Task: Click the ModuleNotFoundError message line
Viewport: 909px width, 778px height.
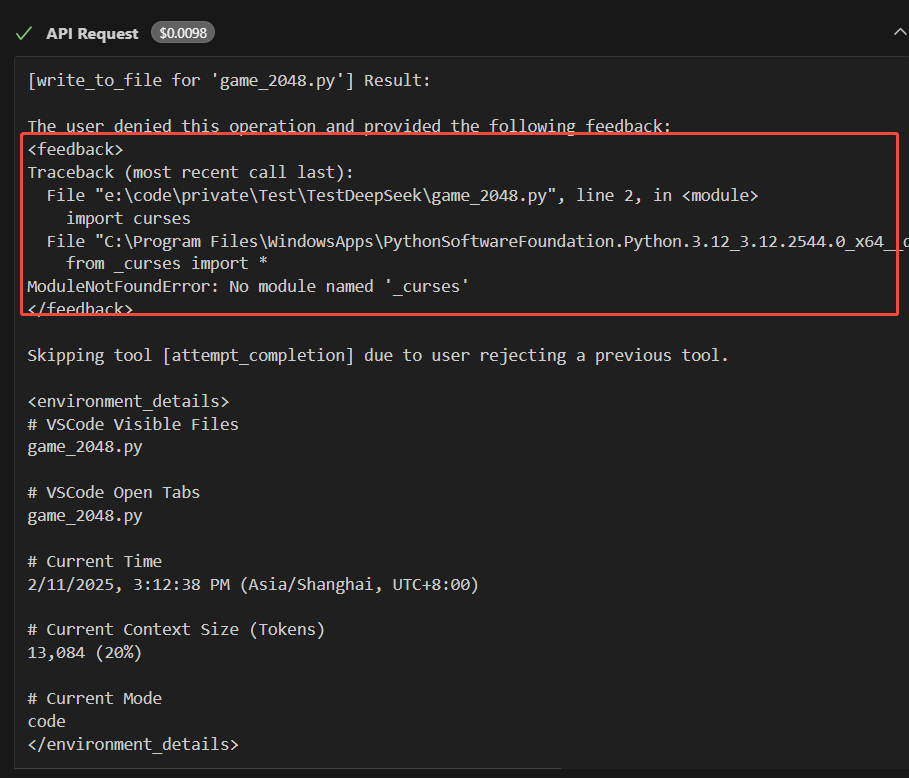Action: click(x=248, y=287)
